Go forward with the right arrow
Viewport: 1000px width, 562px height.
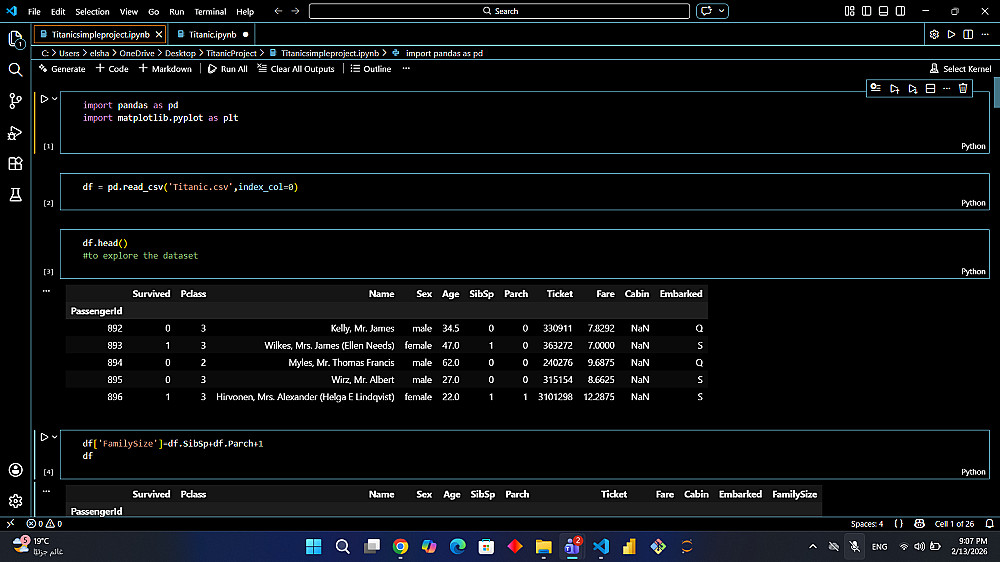click(x=295, y=11)
